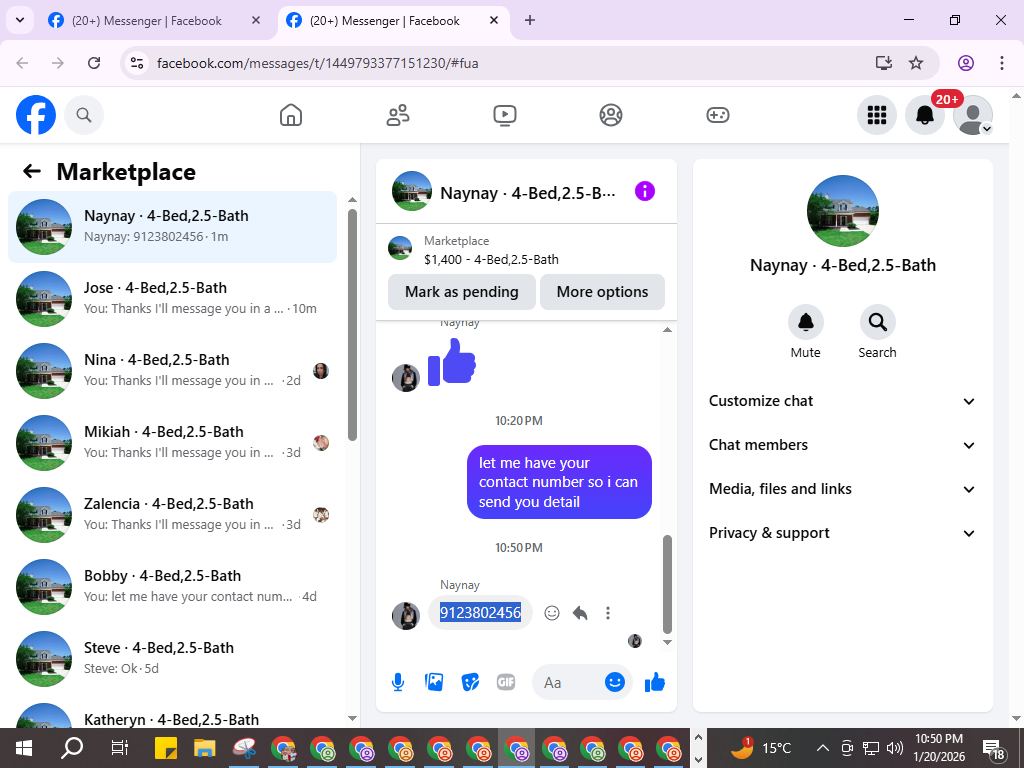Screen dimensions: 1024x768
Task: Expand the Privacy & support section
Action: coord(842,533)
